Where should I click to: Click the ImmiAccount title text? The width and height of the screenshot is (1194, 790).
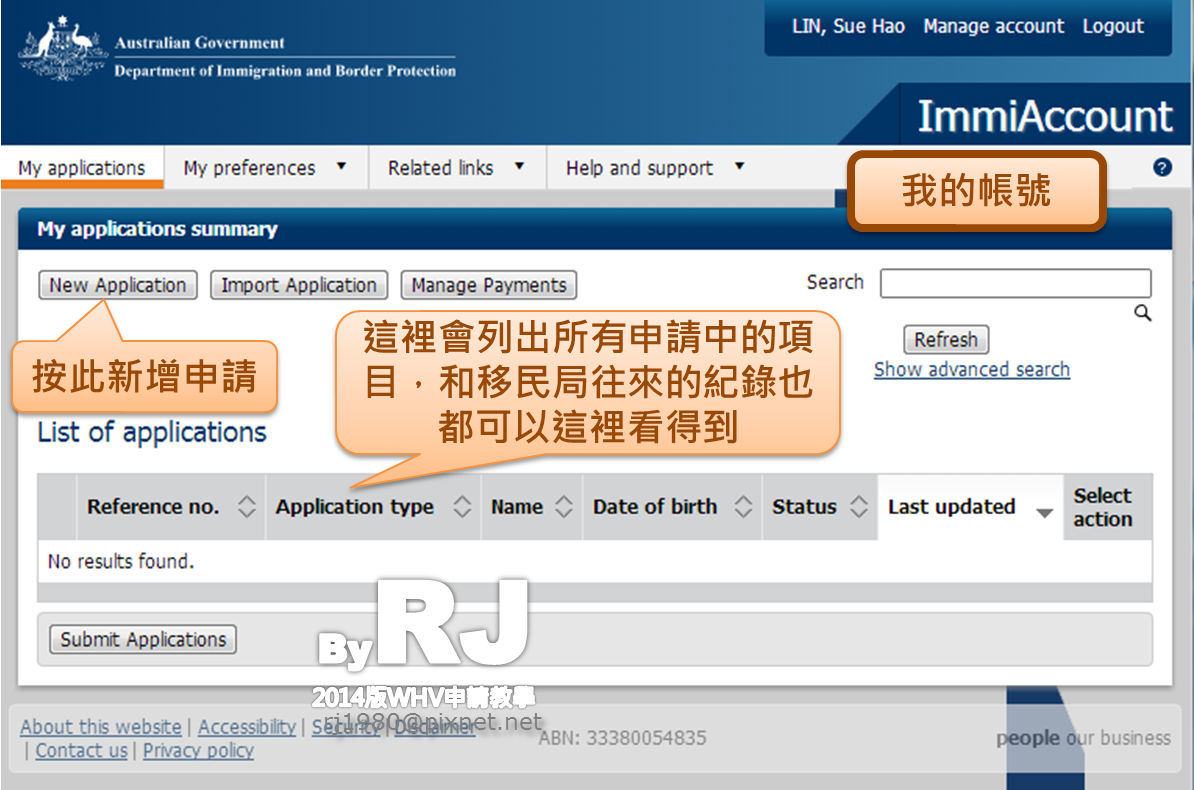point(1045,117)
